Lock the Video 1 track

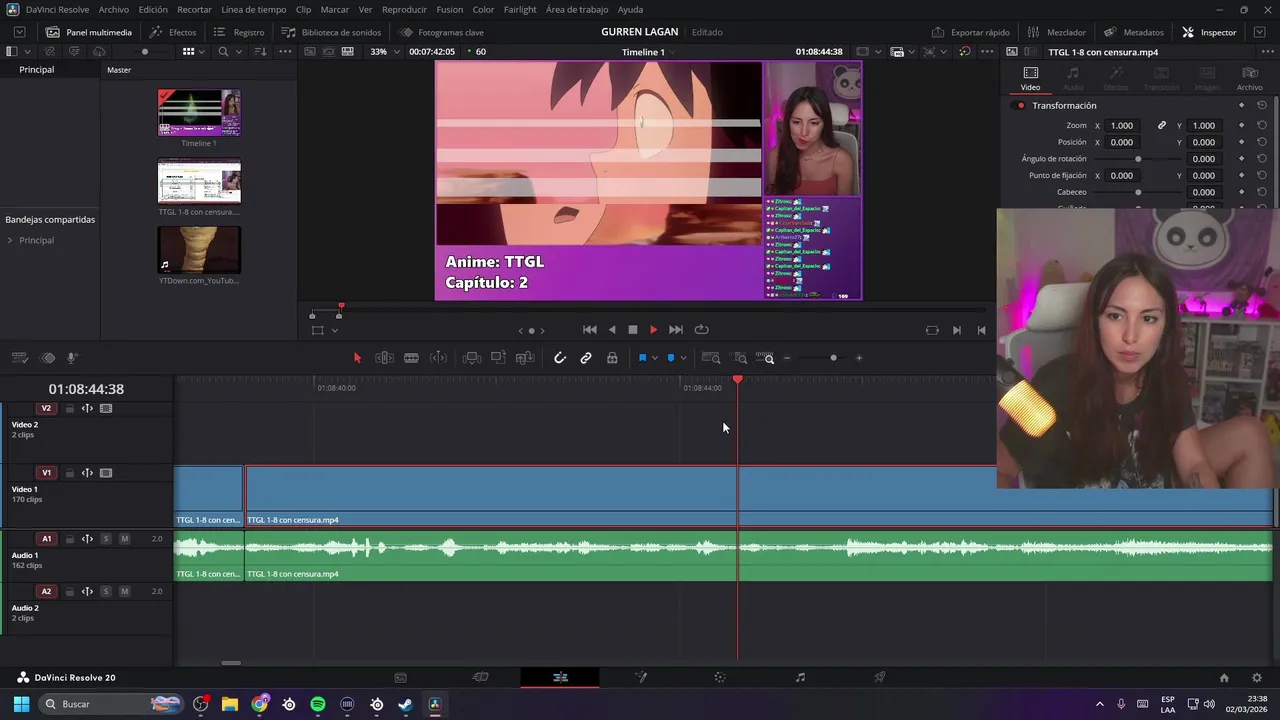click(69, 473)
